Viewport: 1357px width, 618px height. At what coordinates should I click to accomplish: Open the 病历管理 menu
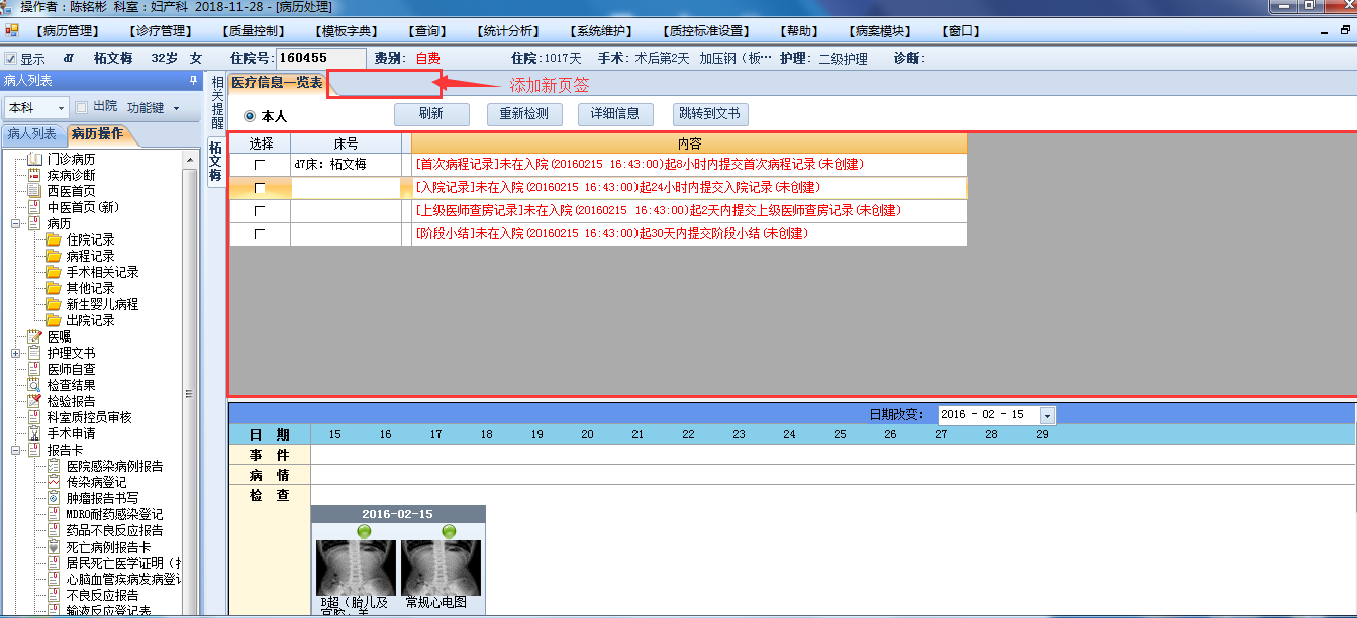[67, 31]
